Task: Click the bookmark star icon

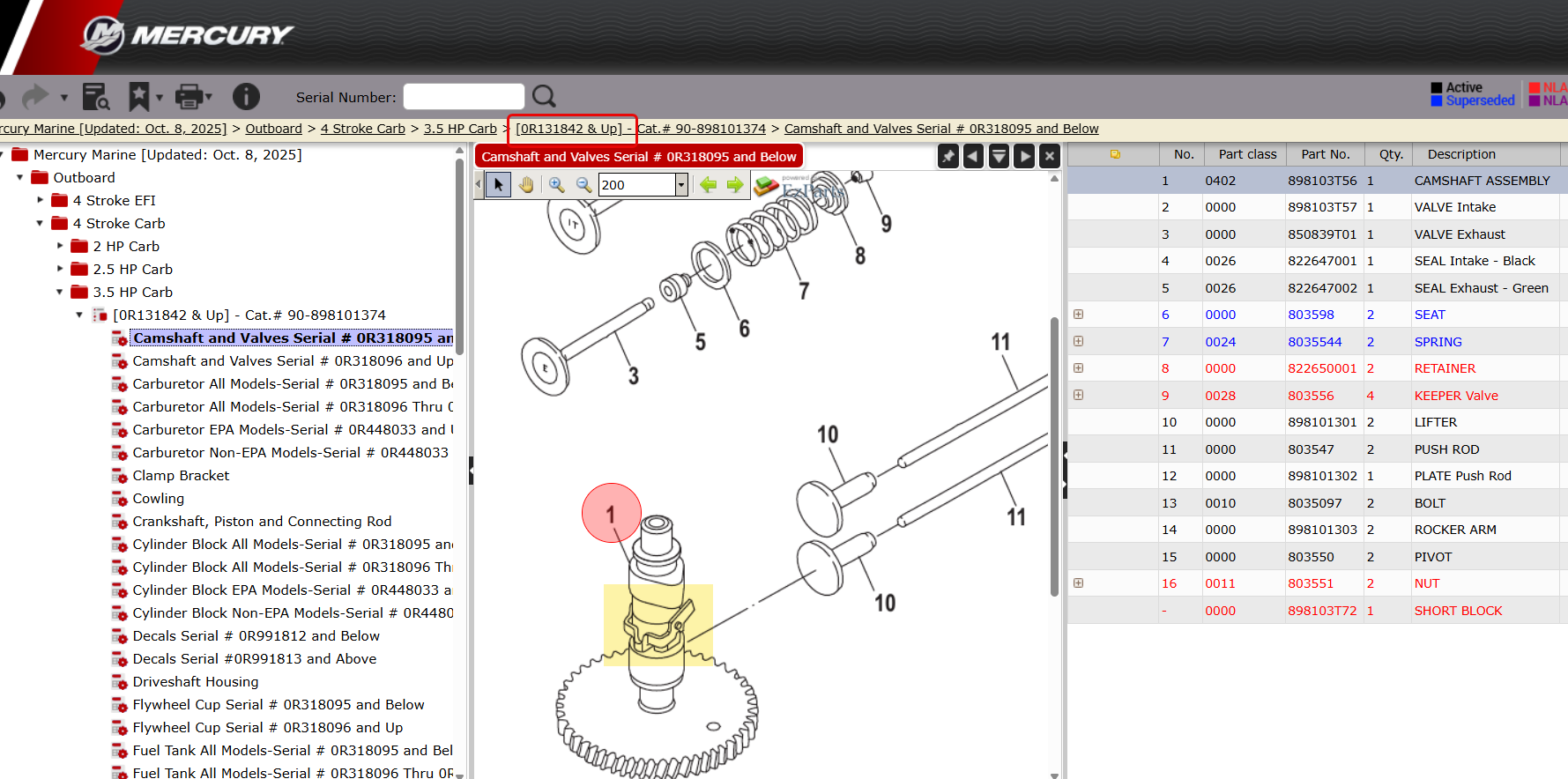Action: 138,96
